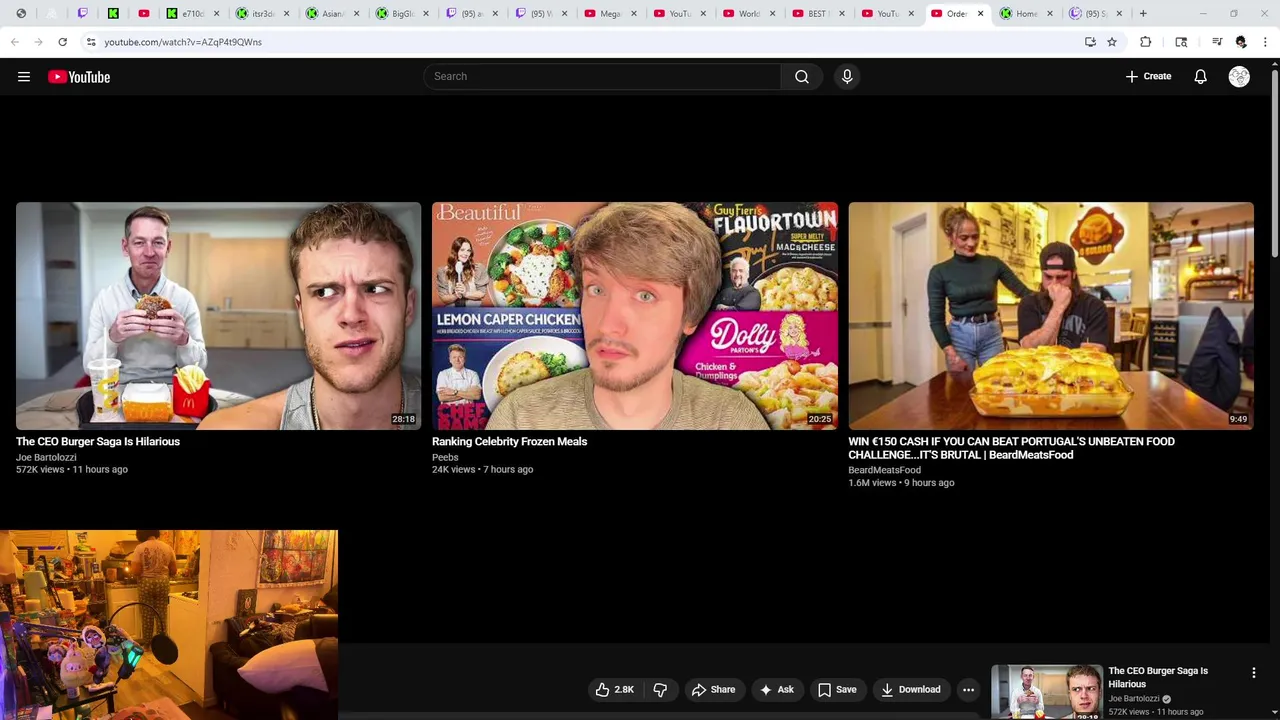Click '24K views • 7 hours ago' text
The width and height of the screenshot is (1280, 720).
coord(482,470)
